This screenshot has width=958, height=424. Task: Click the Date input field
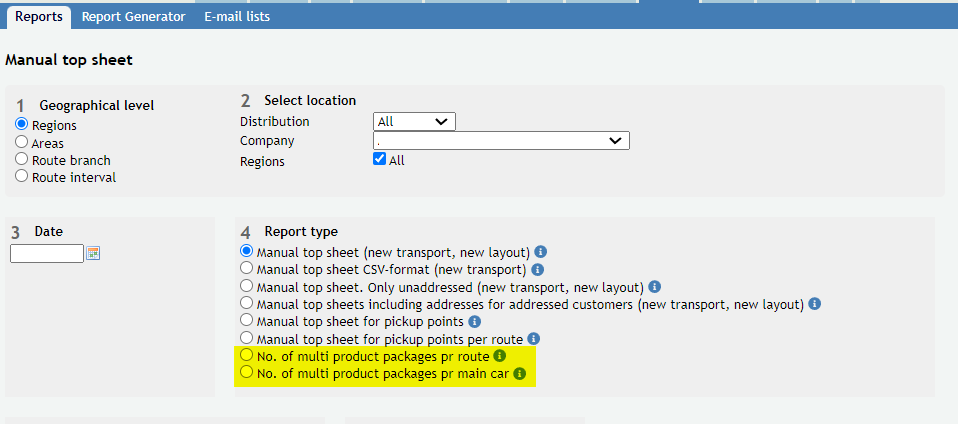(47, 253)
